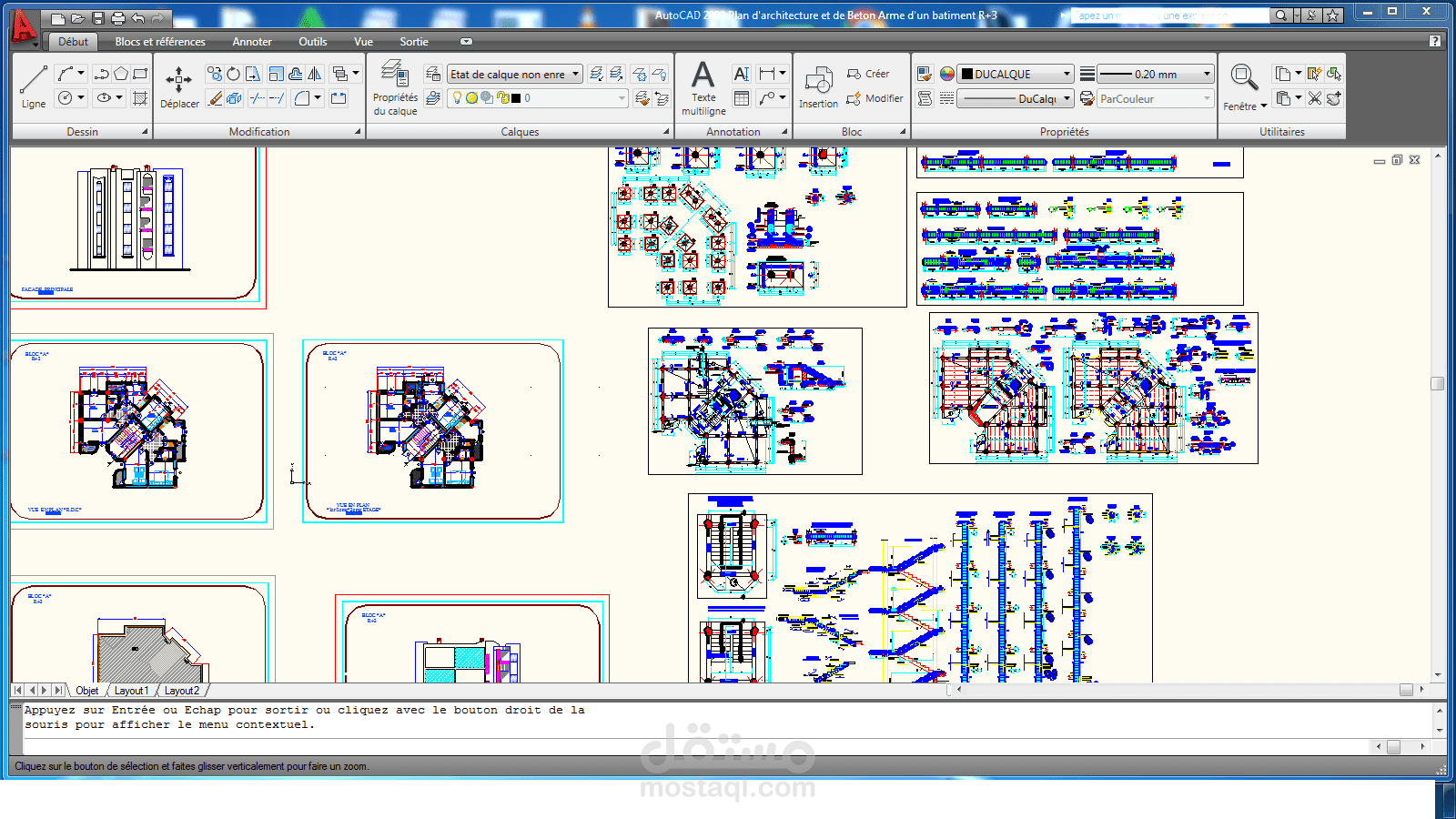Image resolution: width=1456 pixels, height=819 pixels.
Task: Click the color wheel icon in Propriétés
Action: (947, 74)
